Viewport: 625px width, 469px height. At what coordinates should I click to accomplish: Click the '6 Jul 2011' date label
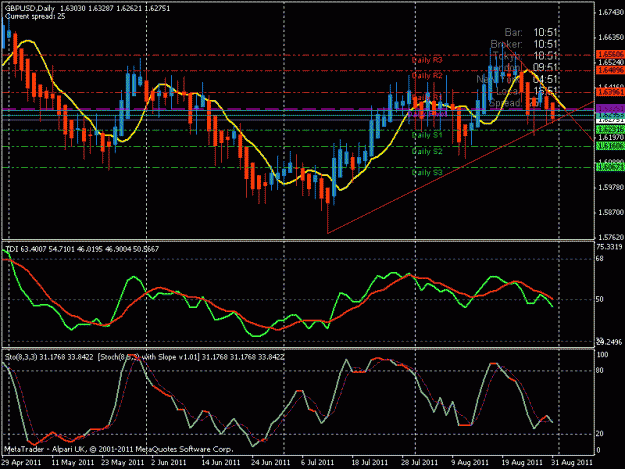click(317, 462)
